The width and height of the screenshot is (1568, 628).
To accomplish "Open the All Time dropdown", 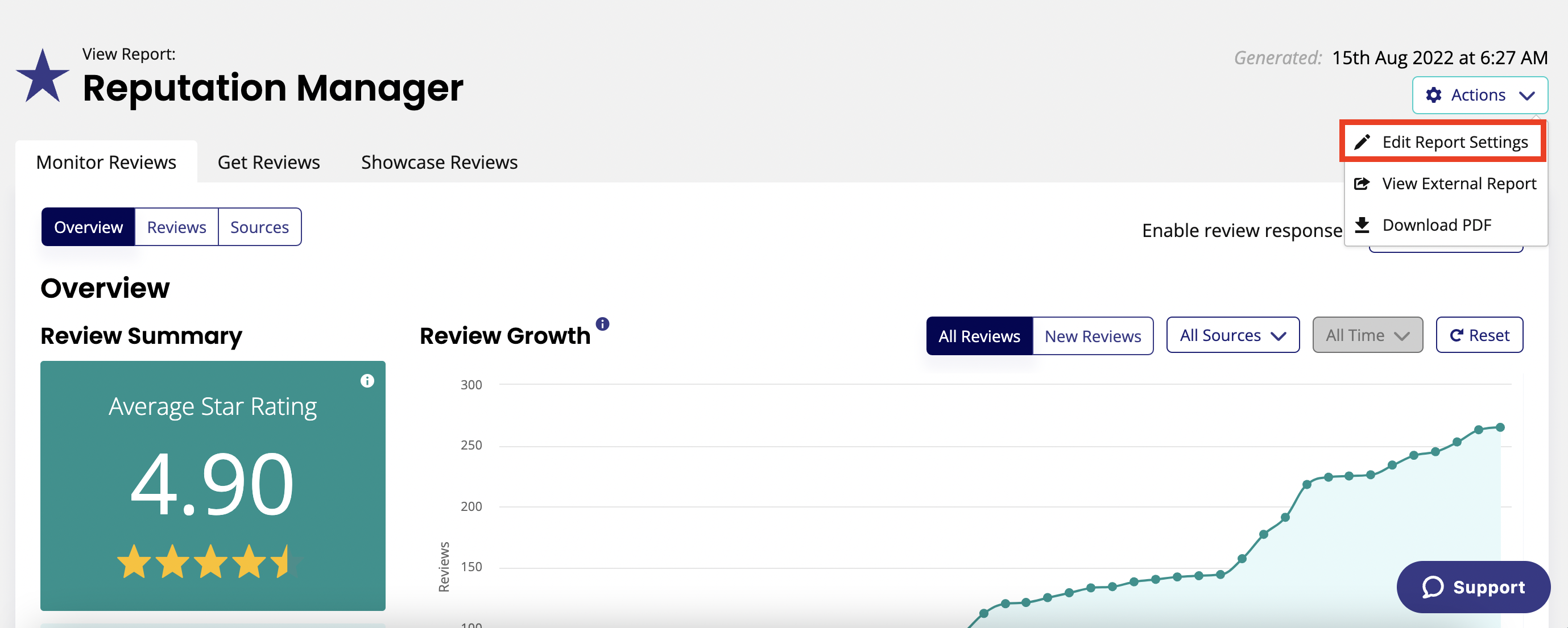I will point(1367,335).
